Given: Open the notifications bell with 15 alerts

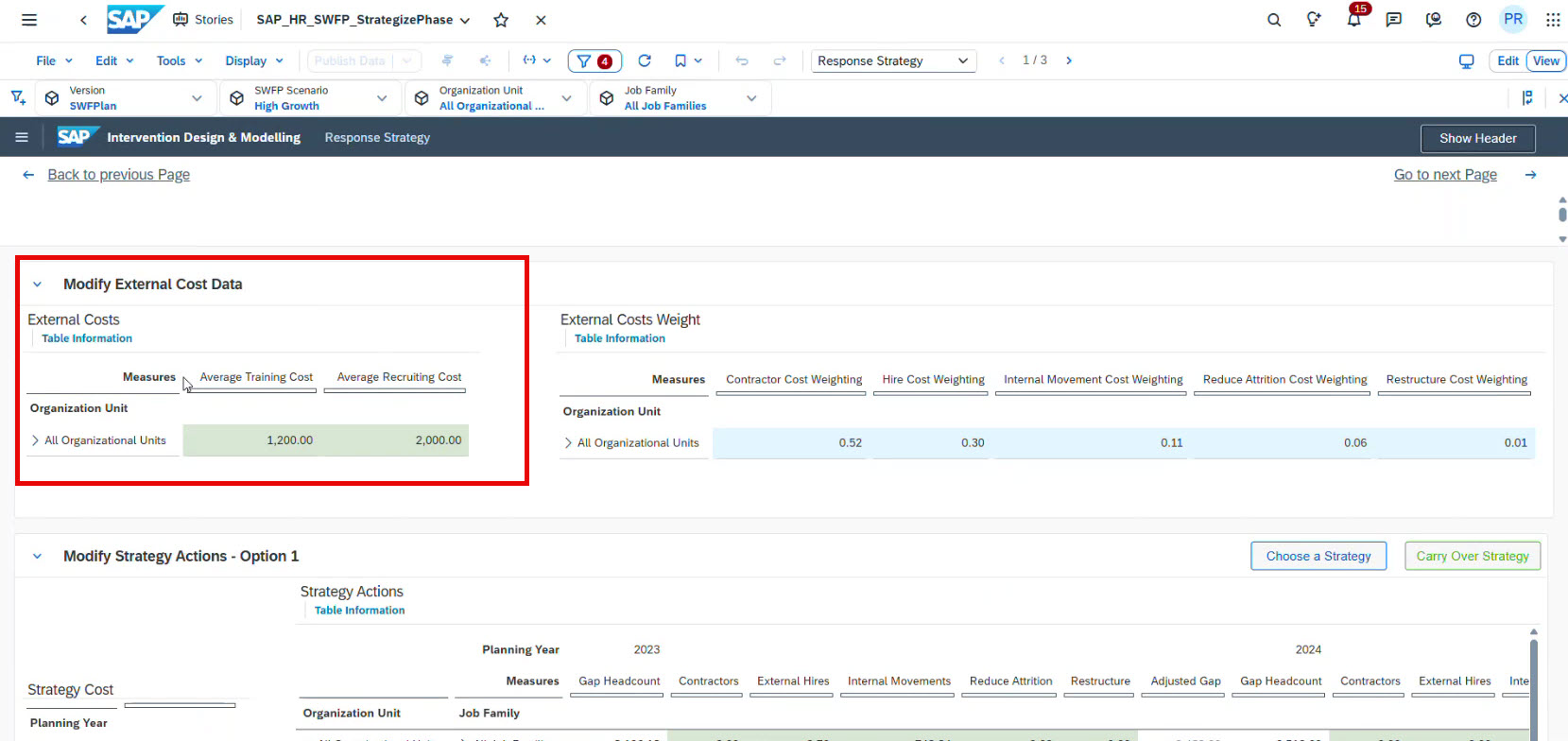Looking at the screenshot, I should coord(1353,20).
